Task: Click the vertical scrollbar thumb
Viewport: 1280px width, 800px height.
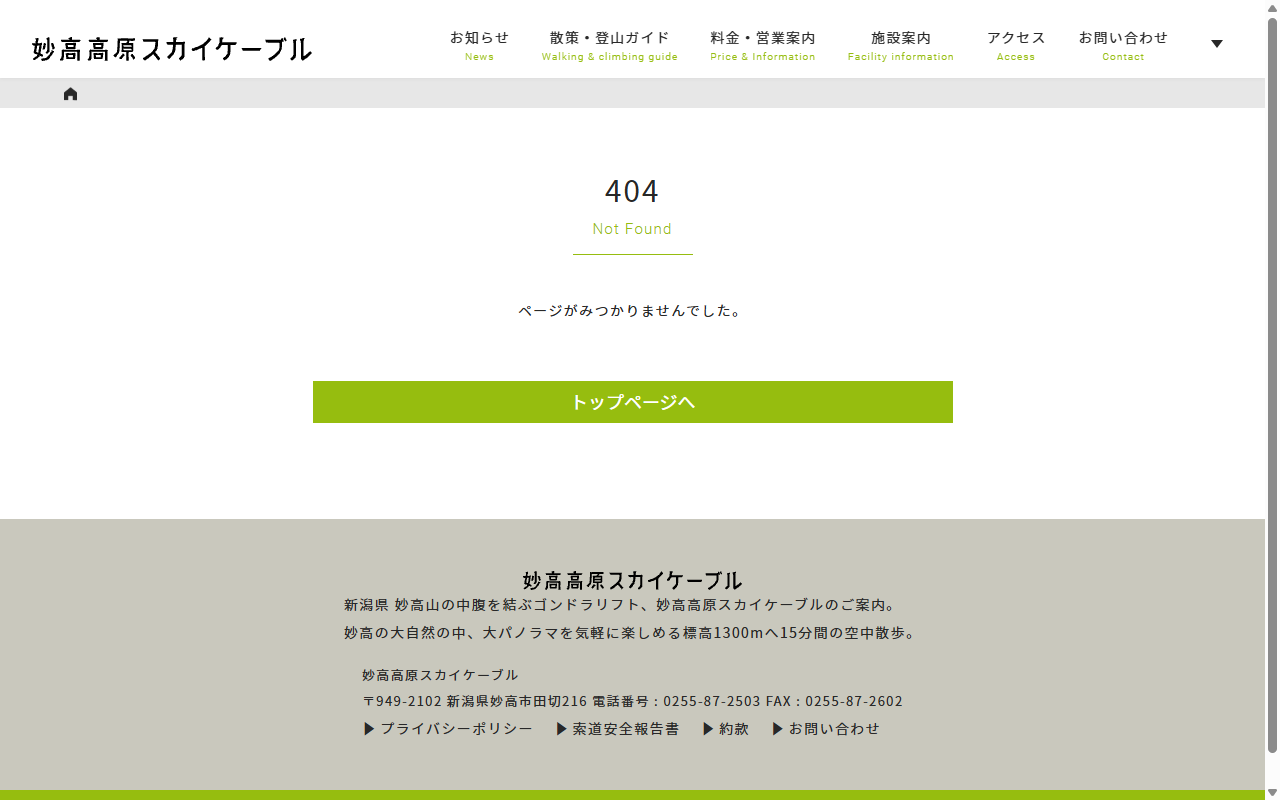Action: click(1272, 385)
